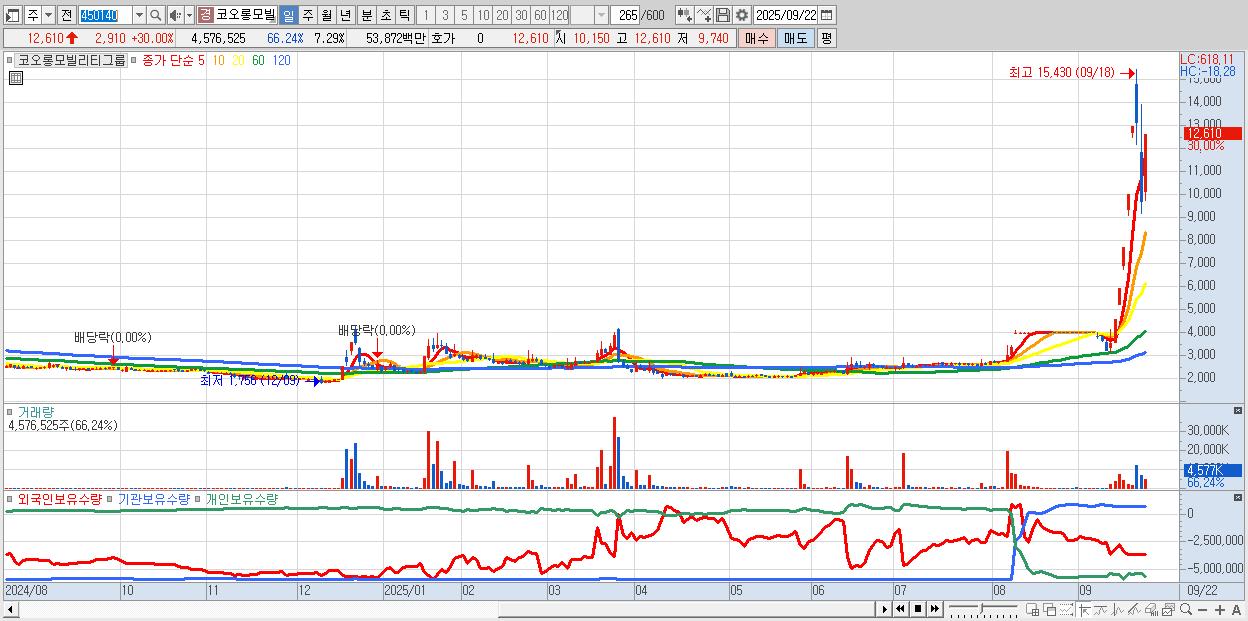Click the 외국인보유수량 legend label

tap(60, 498)
